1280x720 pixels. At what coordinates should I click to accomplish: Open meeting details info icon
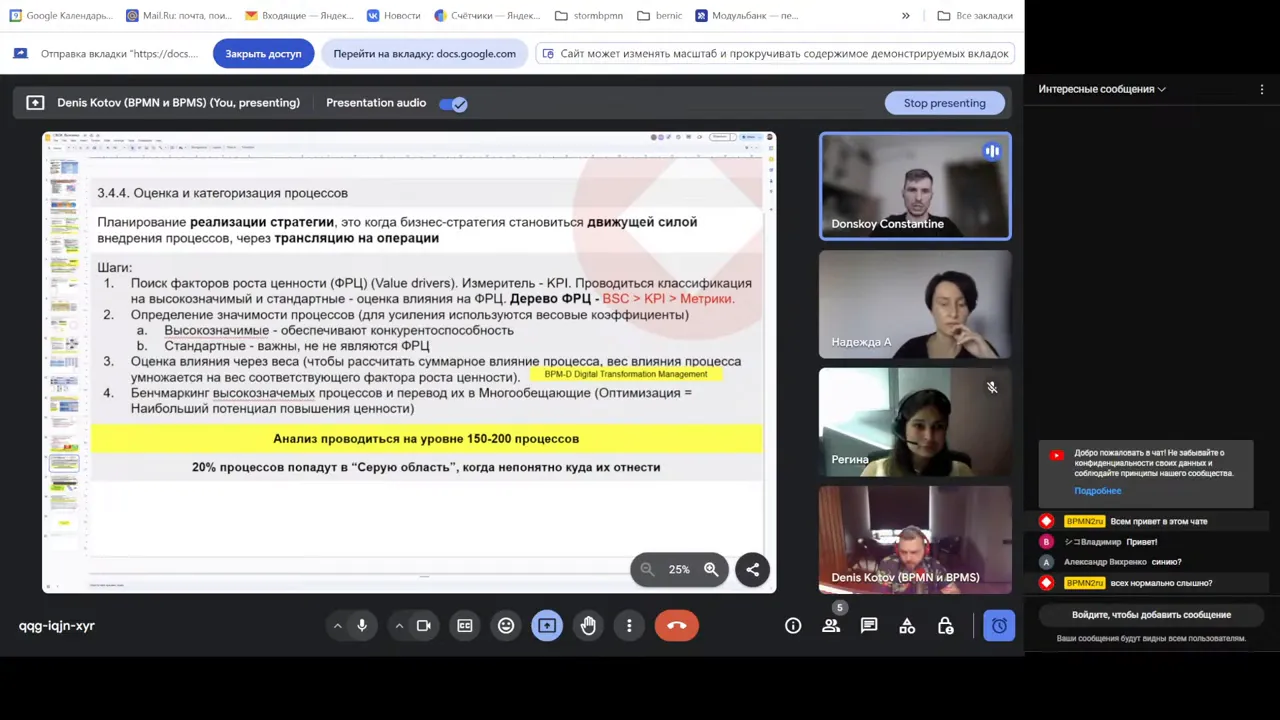pos(793,626)
